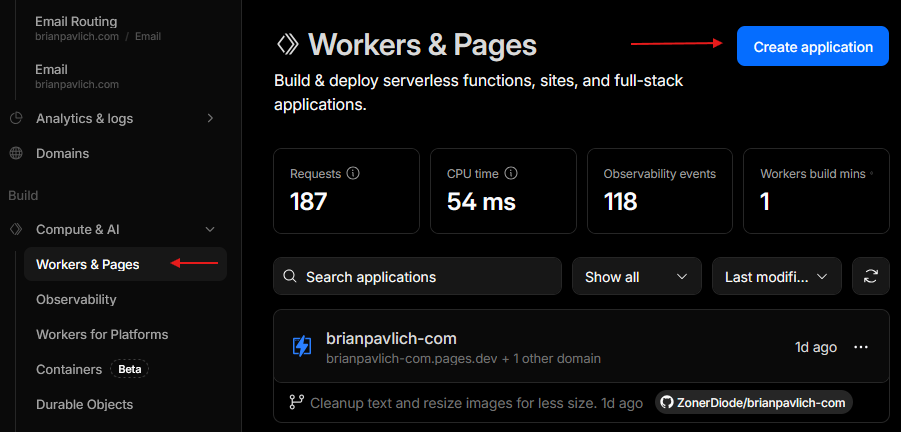Screen dimensions: 901x432
Task: Open the Show all filter dropdown
Action: [636, 276]
